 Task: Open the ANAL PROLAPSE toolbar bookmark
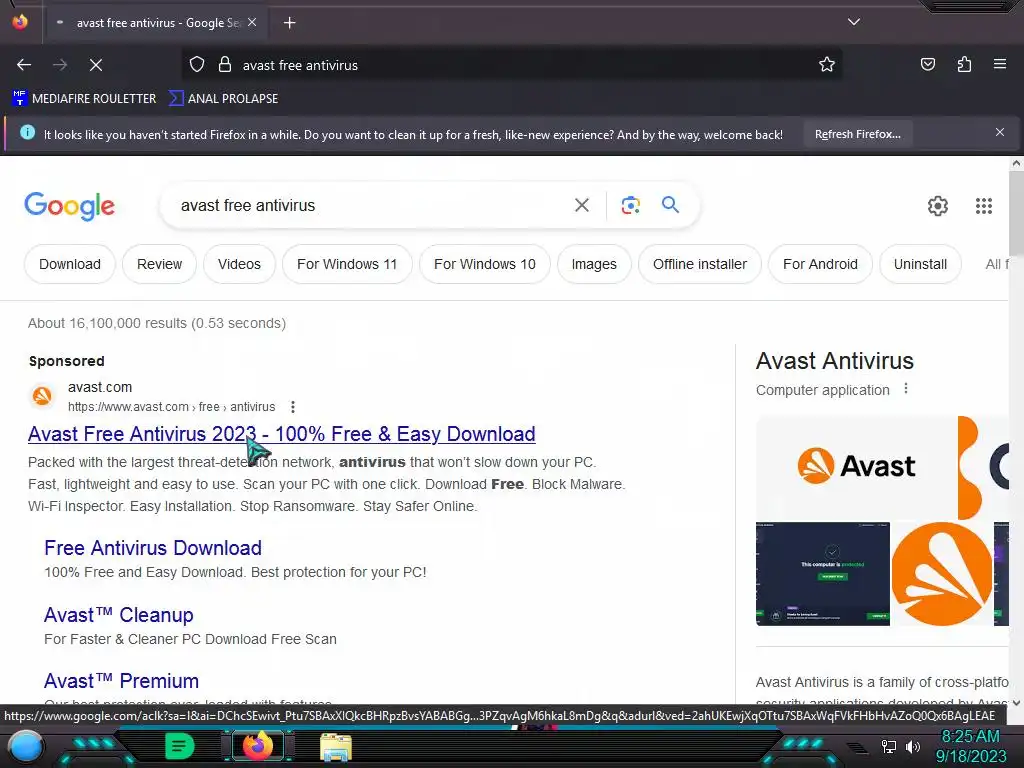click(223, 99)
